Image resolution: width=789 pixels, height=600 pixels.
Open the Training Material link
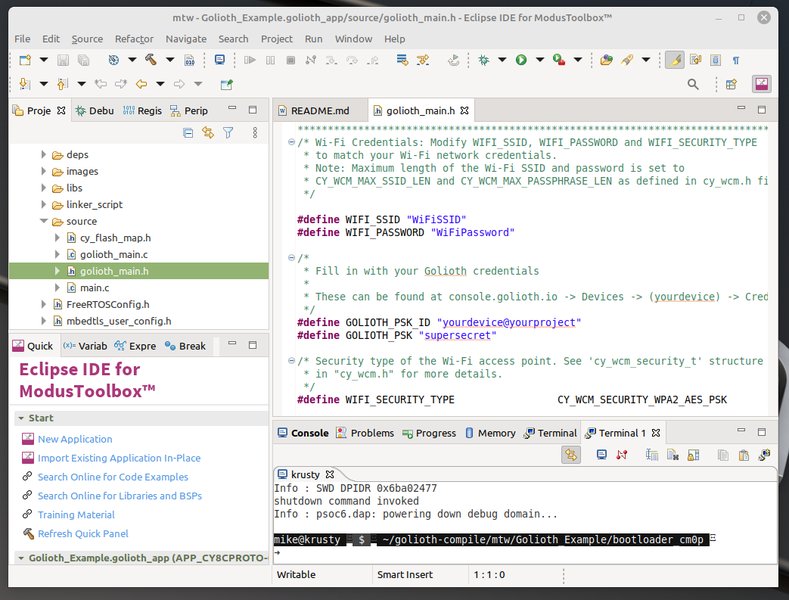click(76, 514)
